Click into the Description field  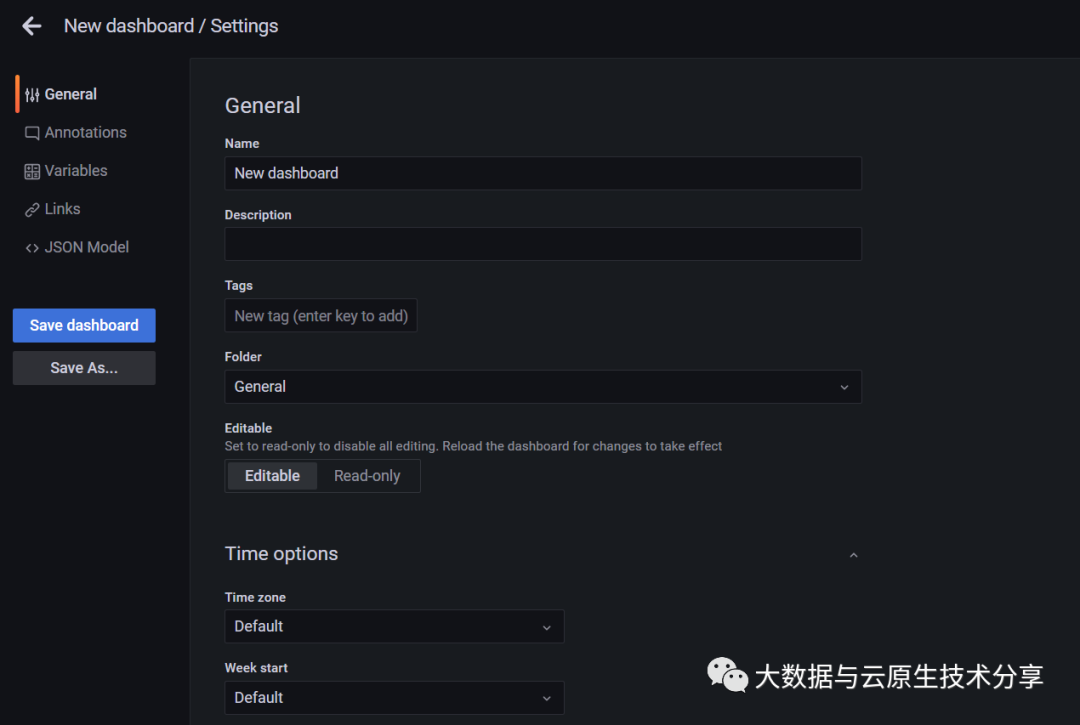[542, 244]
